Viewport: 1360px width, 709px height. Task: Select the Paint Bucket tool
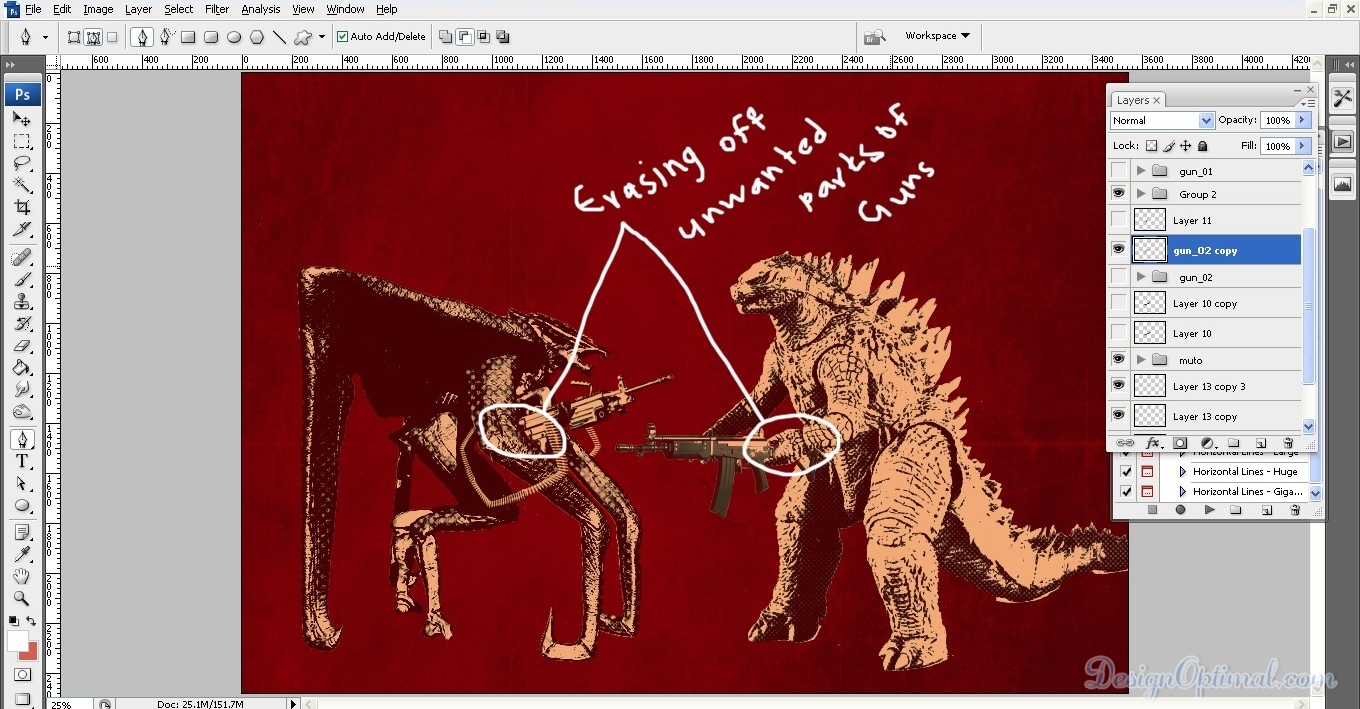pos(22,368)
